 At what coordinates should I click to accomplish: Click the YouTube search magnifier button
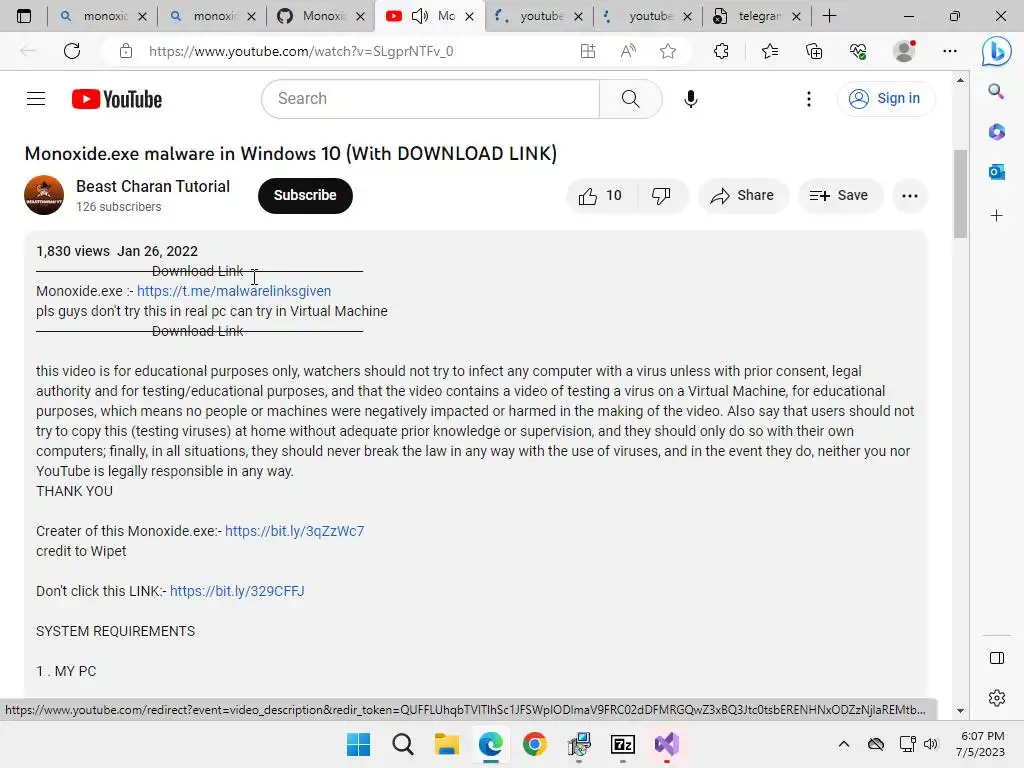click(630, 99)
